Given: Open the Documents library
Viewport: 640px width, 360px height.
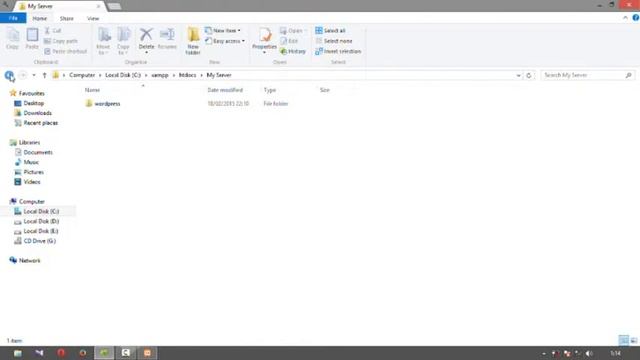Looking at the screenshot, I should coord(34,152).
